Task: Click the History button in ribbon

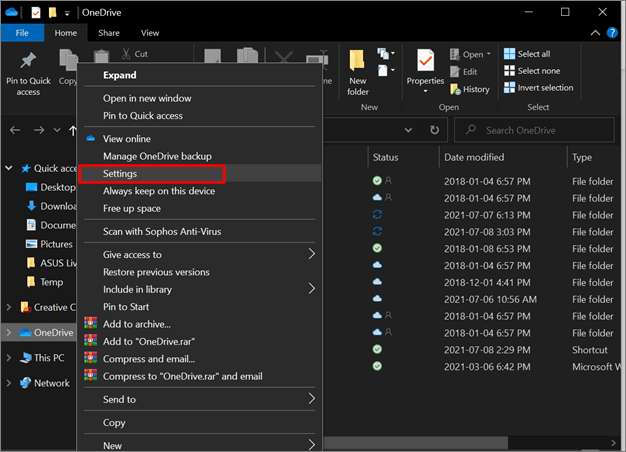Action: 469,89
